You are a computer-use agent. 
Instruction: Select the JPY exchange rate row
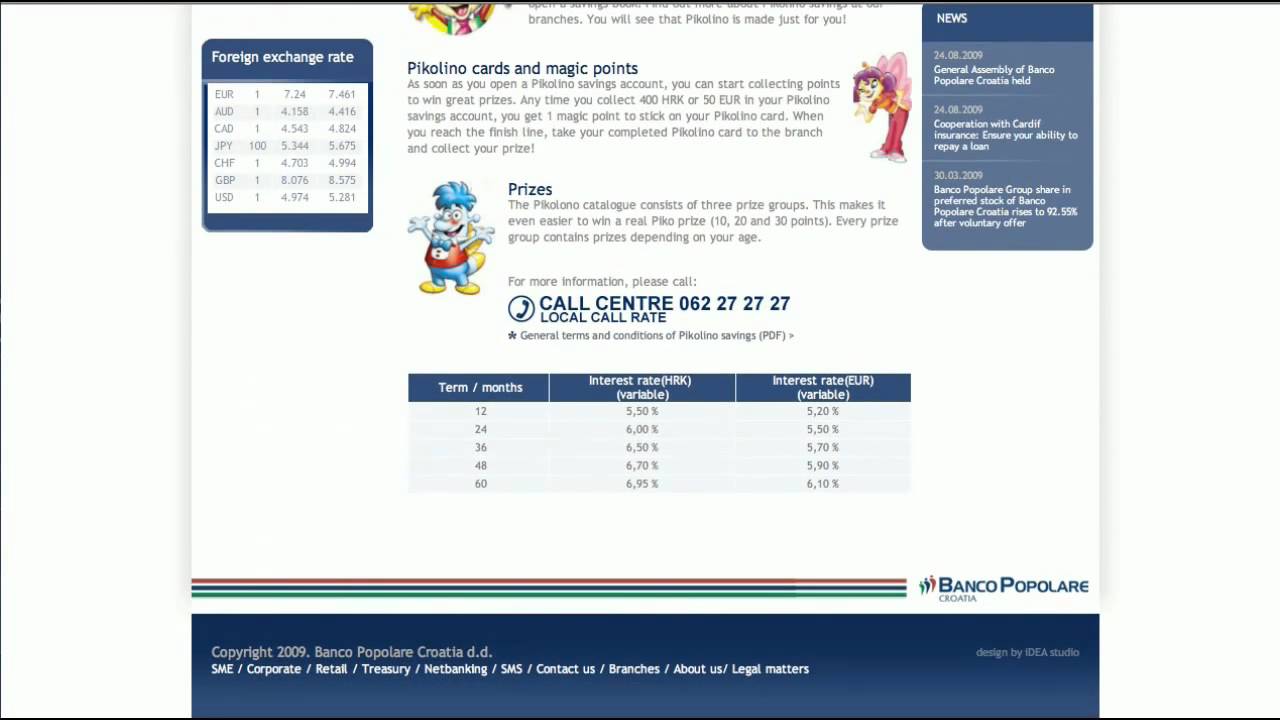286,146
